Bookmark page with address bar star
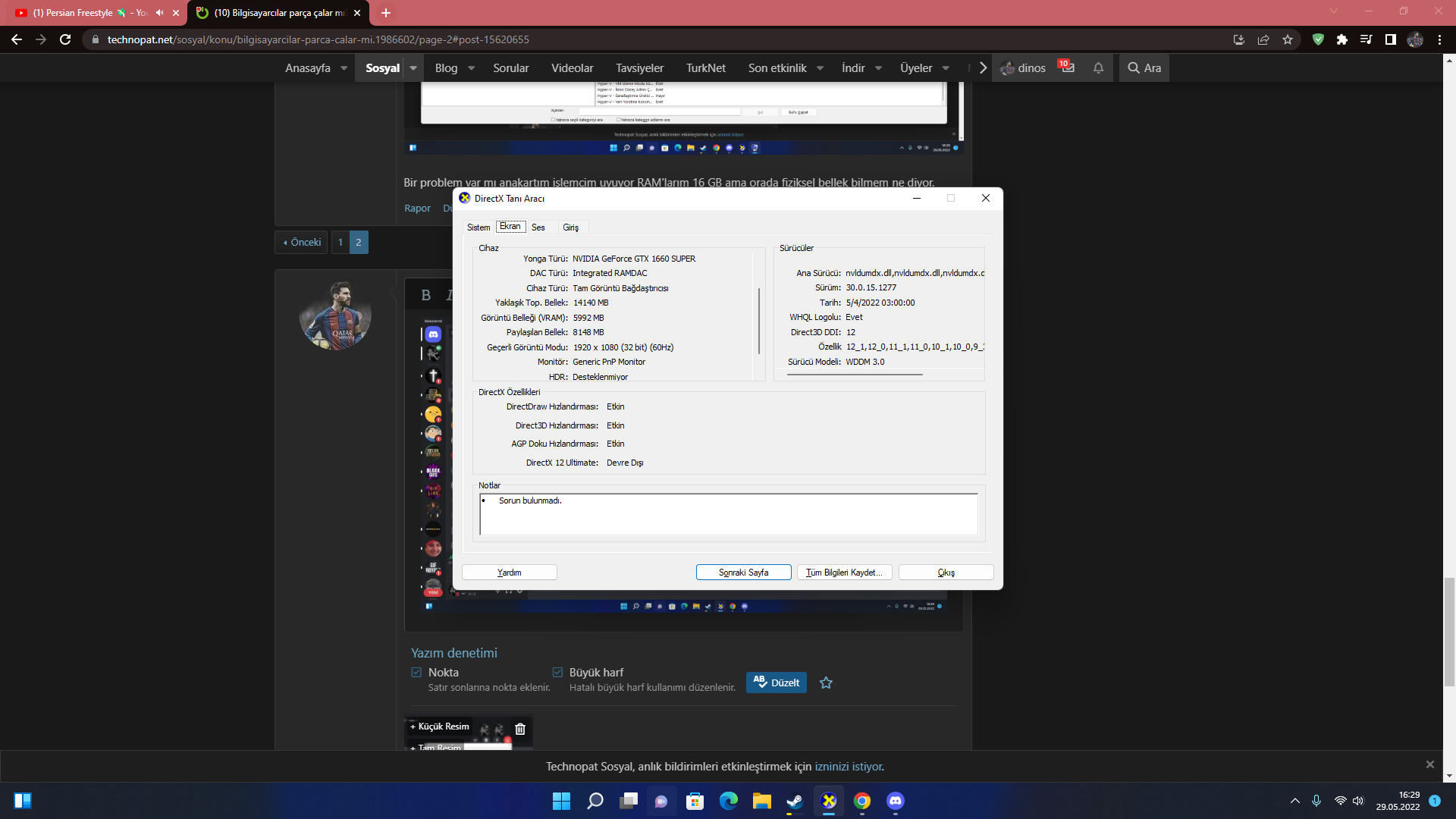 1288,39
